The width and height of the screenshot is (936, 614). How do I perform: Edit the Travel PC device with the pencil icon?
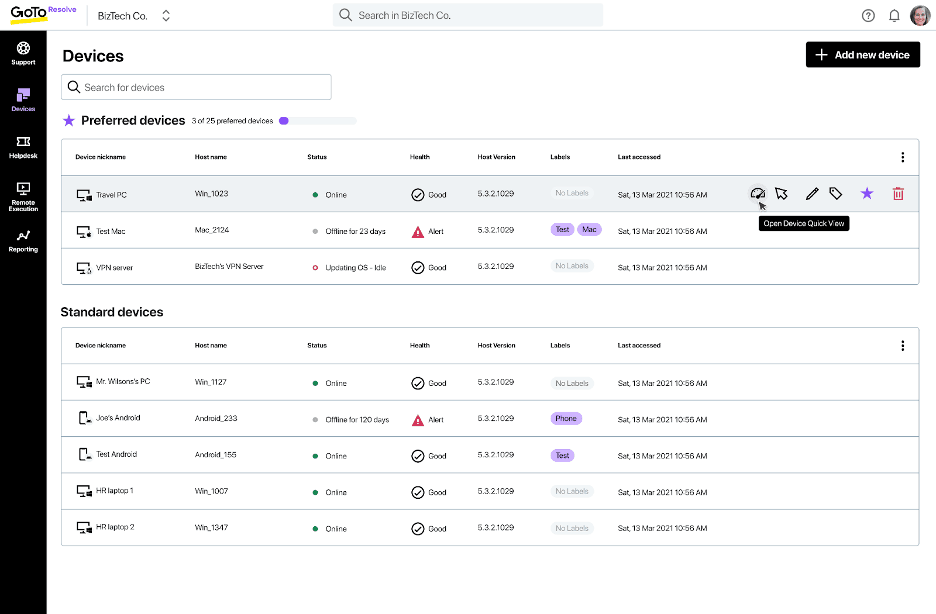click(812, 193)
